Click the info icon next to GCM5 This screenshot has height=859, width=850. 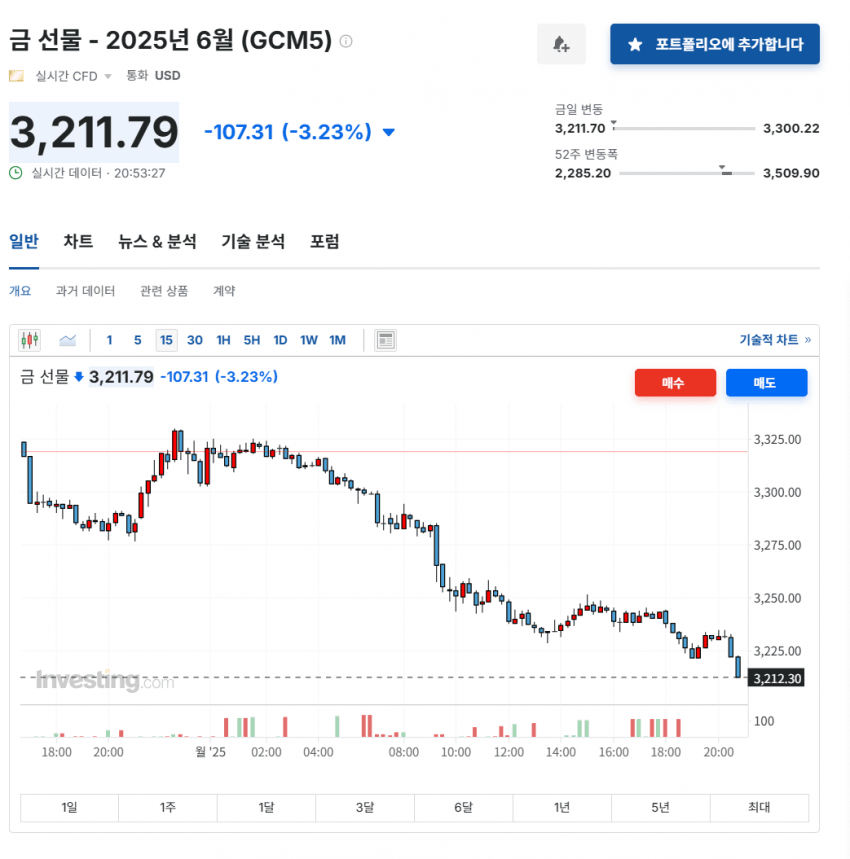click(x=346, y=42)
